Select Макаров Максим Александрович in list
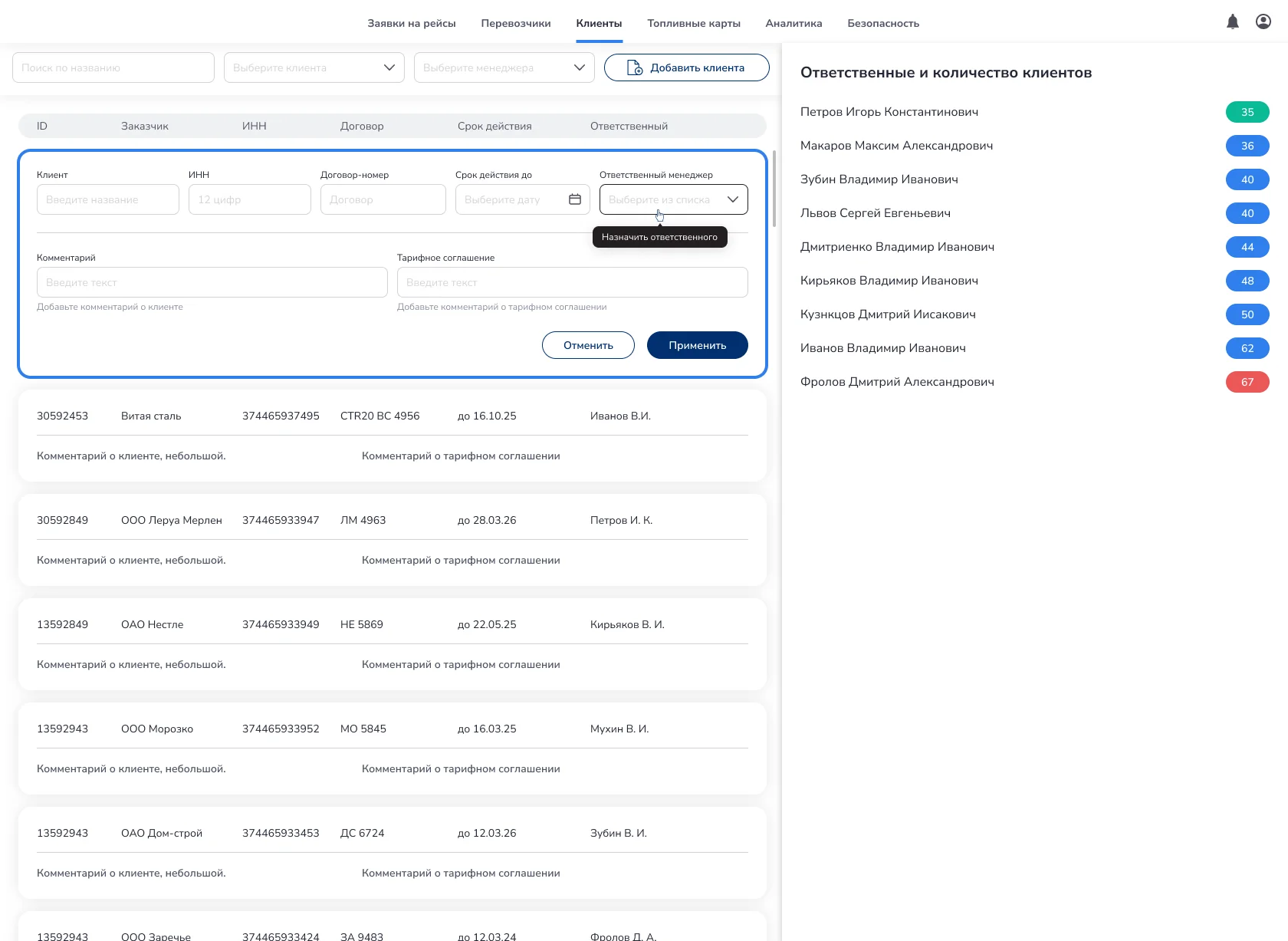 [x=897, y=146]
